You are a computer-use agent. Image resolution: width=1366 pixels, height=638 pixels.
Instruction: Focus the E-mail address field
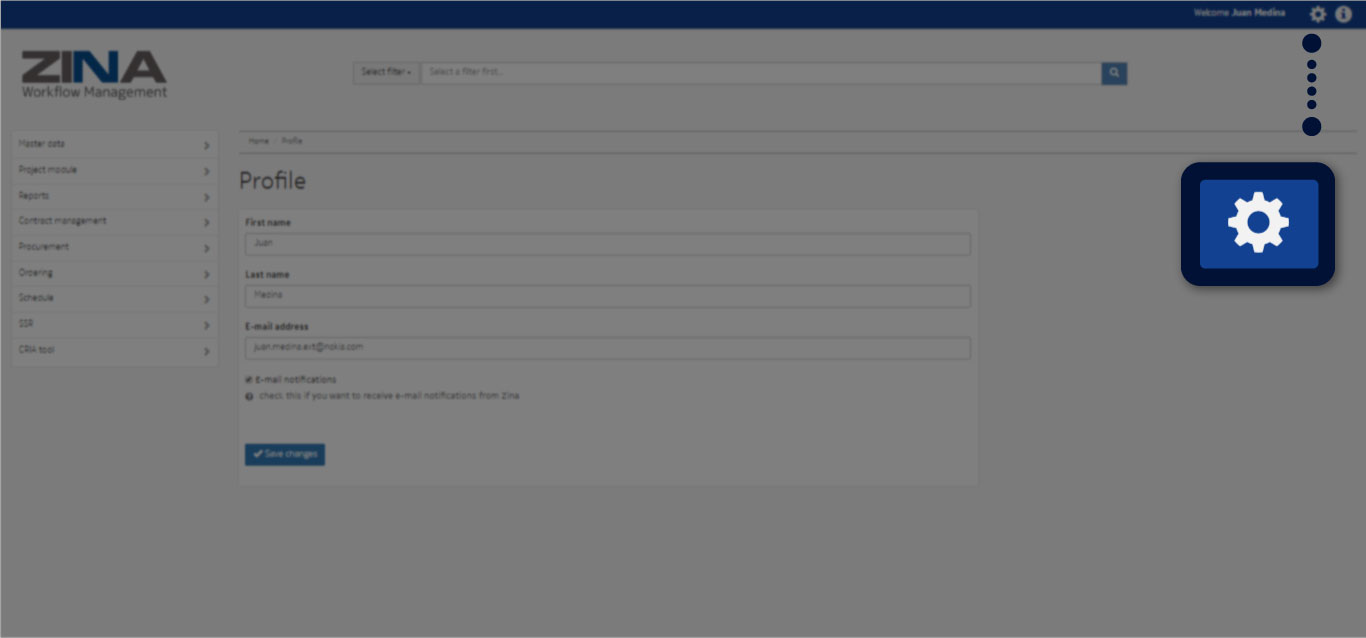607,347
